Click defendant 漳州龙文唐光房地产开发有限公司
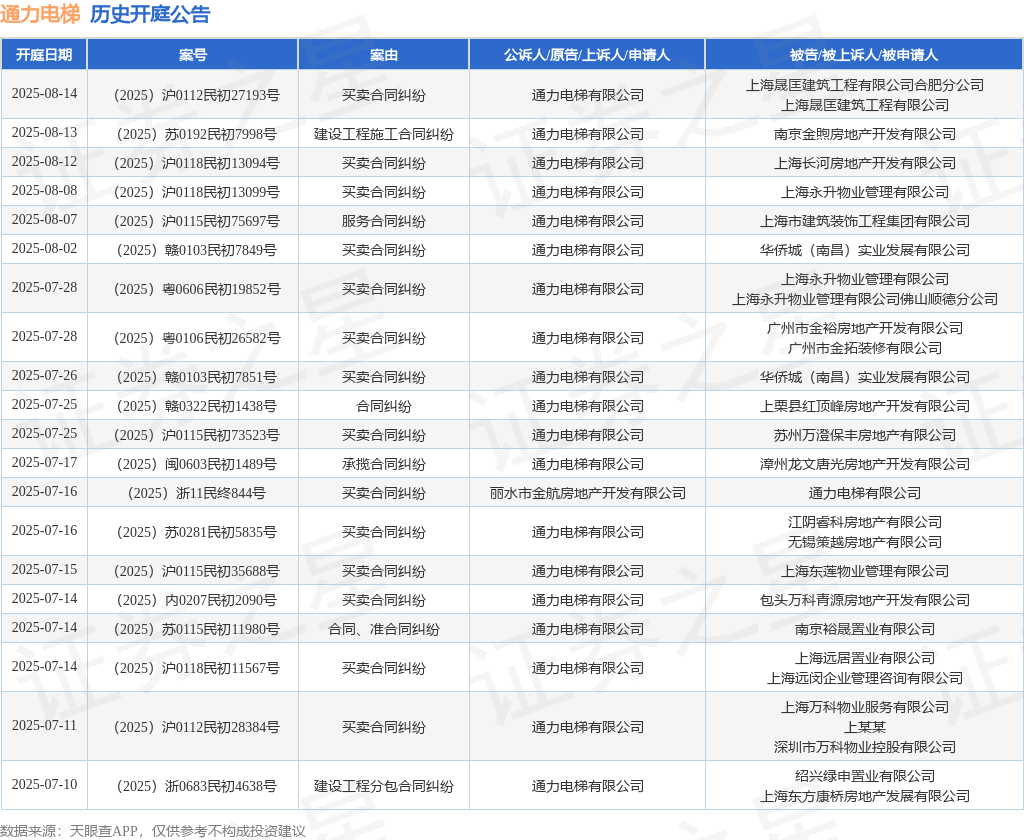This screenshot has width=1024, height=840. (x=865, y=464)
